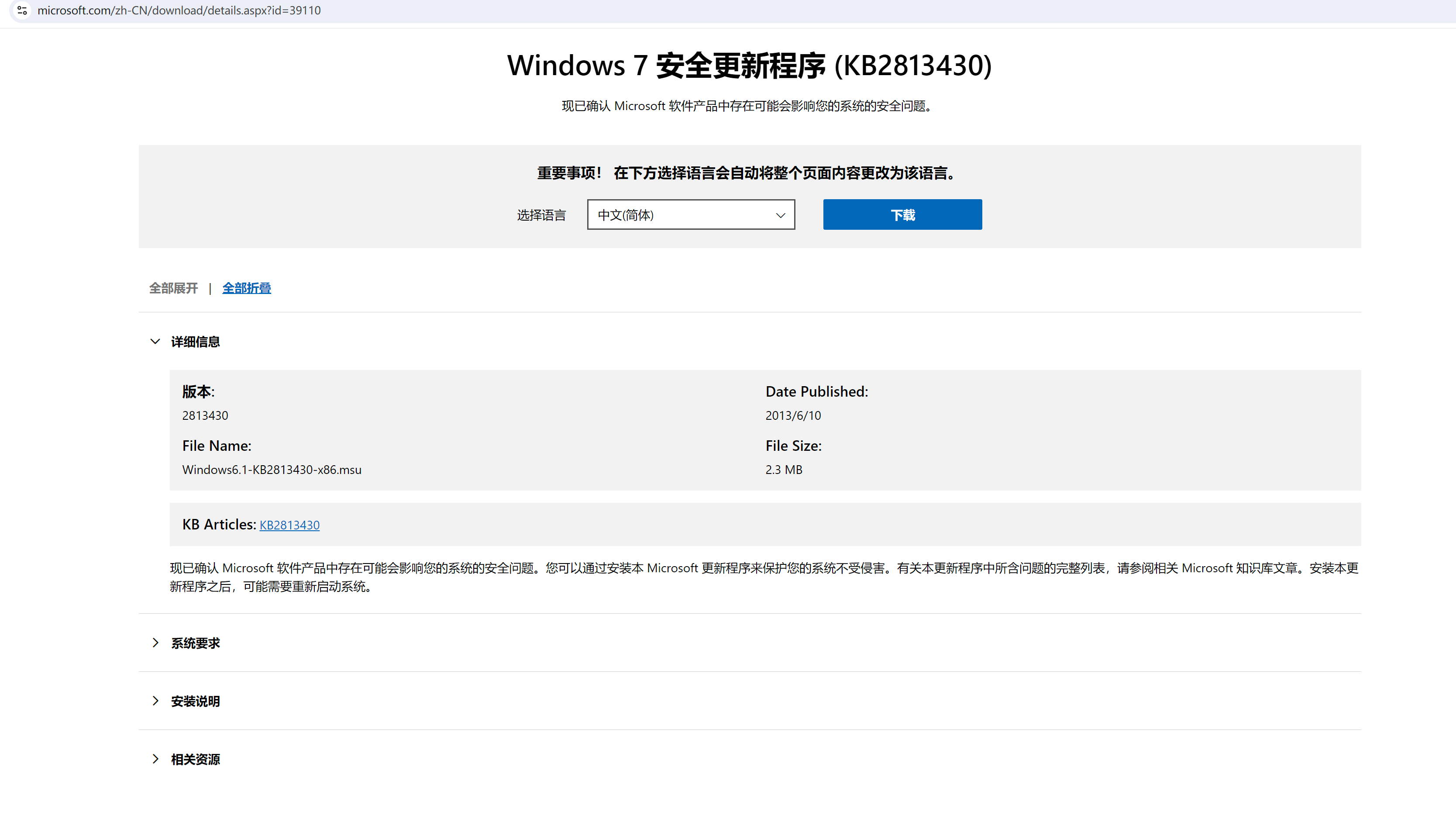The width and height of the screenshot is (1456, 816).
Task: Expand 系统要求 via its right chevron
Action: [155, 643]
